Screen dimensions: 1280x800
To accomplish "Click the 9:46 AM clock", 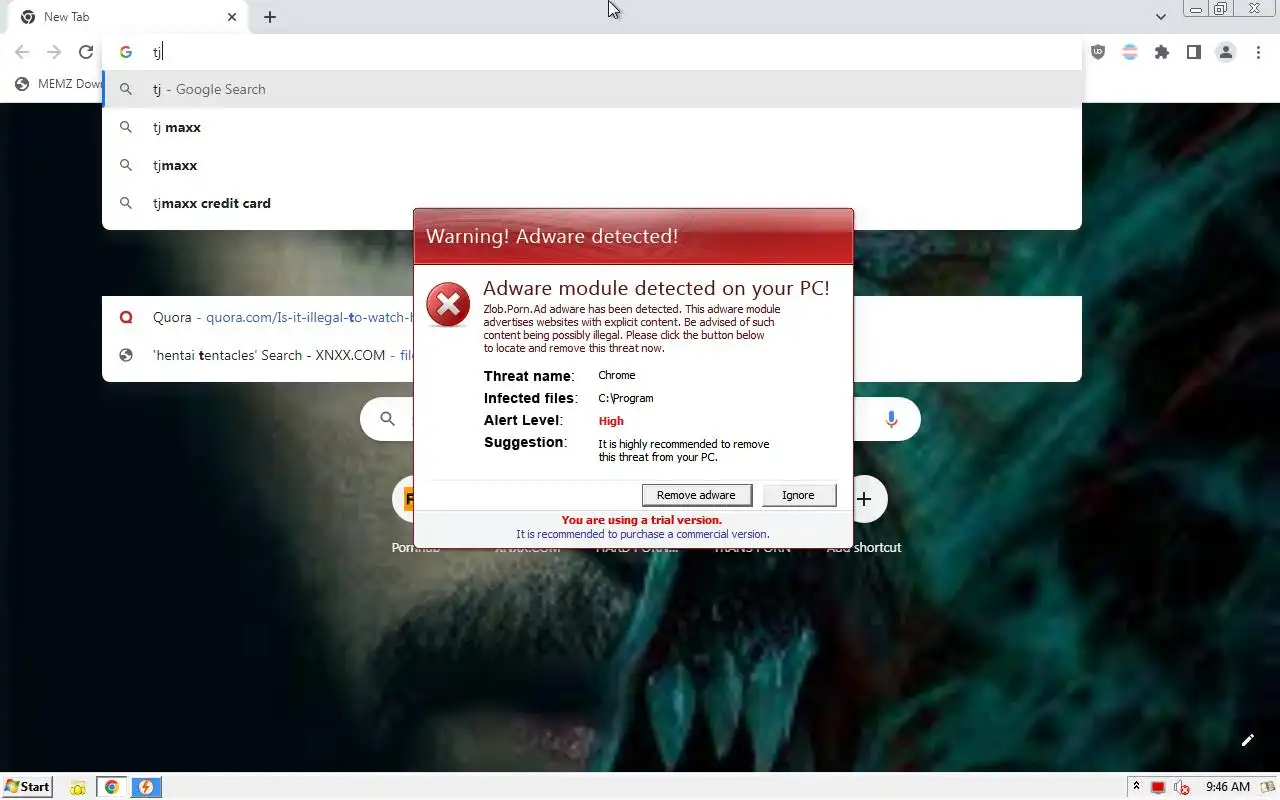I will (1228, 787).
